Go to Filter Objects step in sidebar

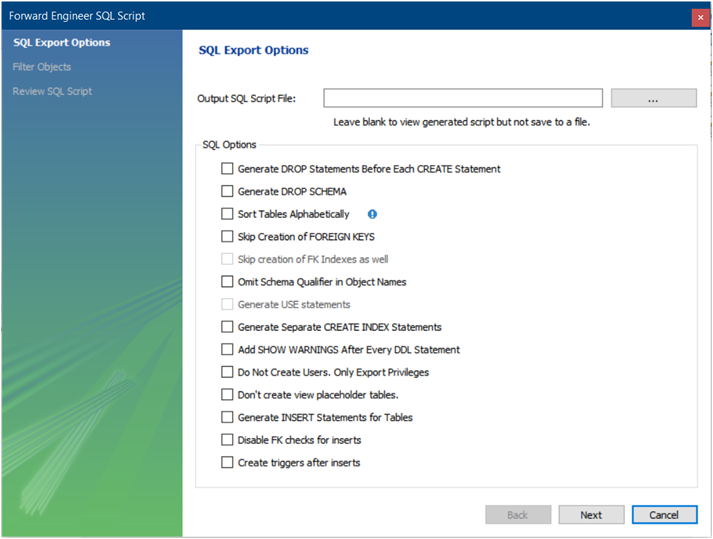pyautogui.click(x=42, y=67)
